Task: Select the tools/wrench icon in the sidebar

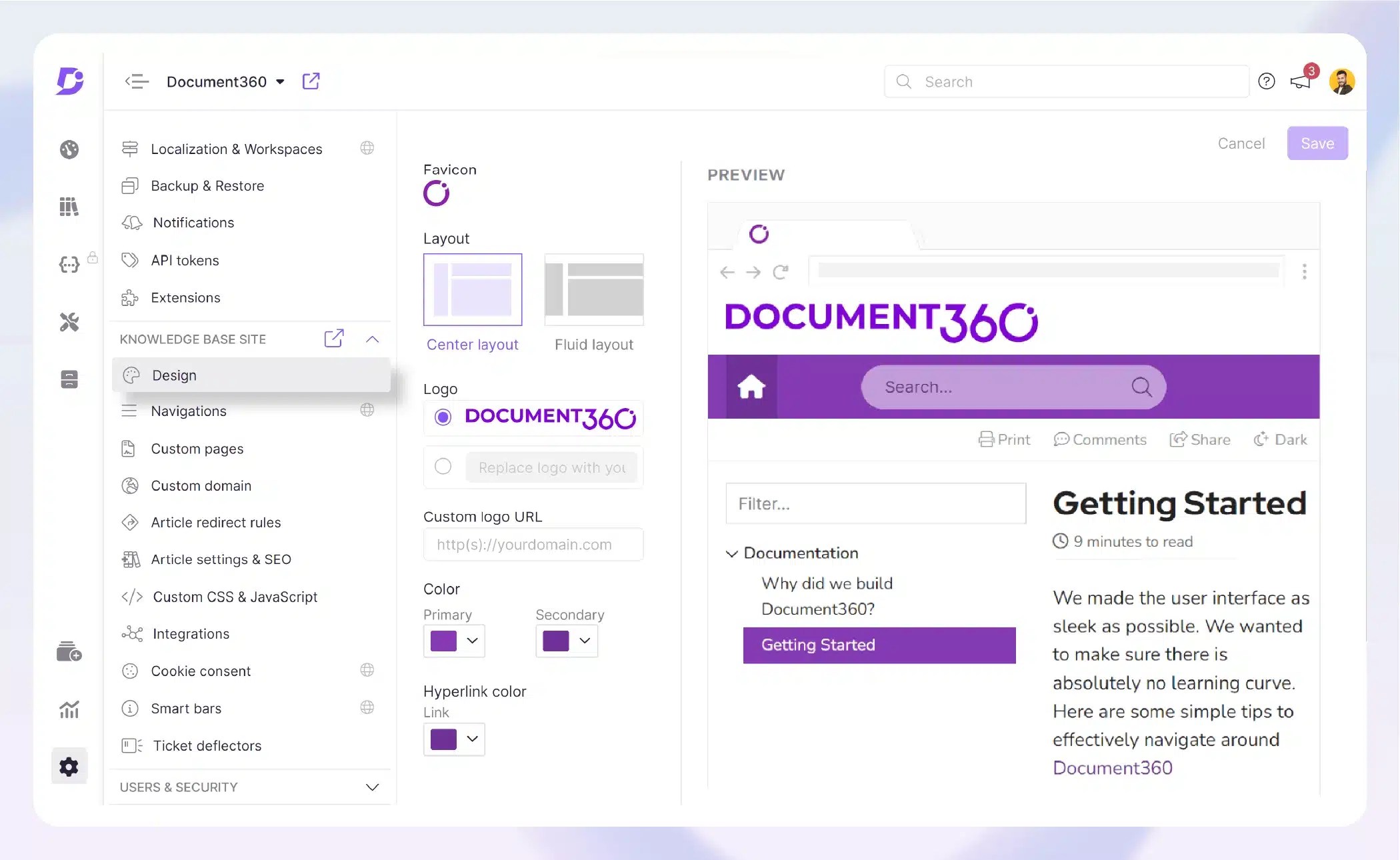Action: pos(69,323)
